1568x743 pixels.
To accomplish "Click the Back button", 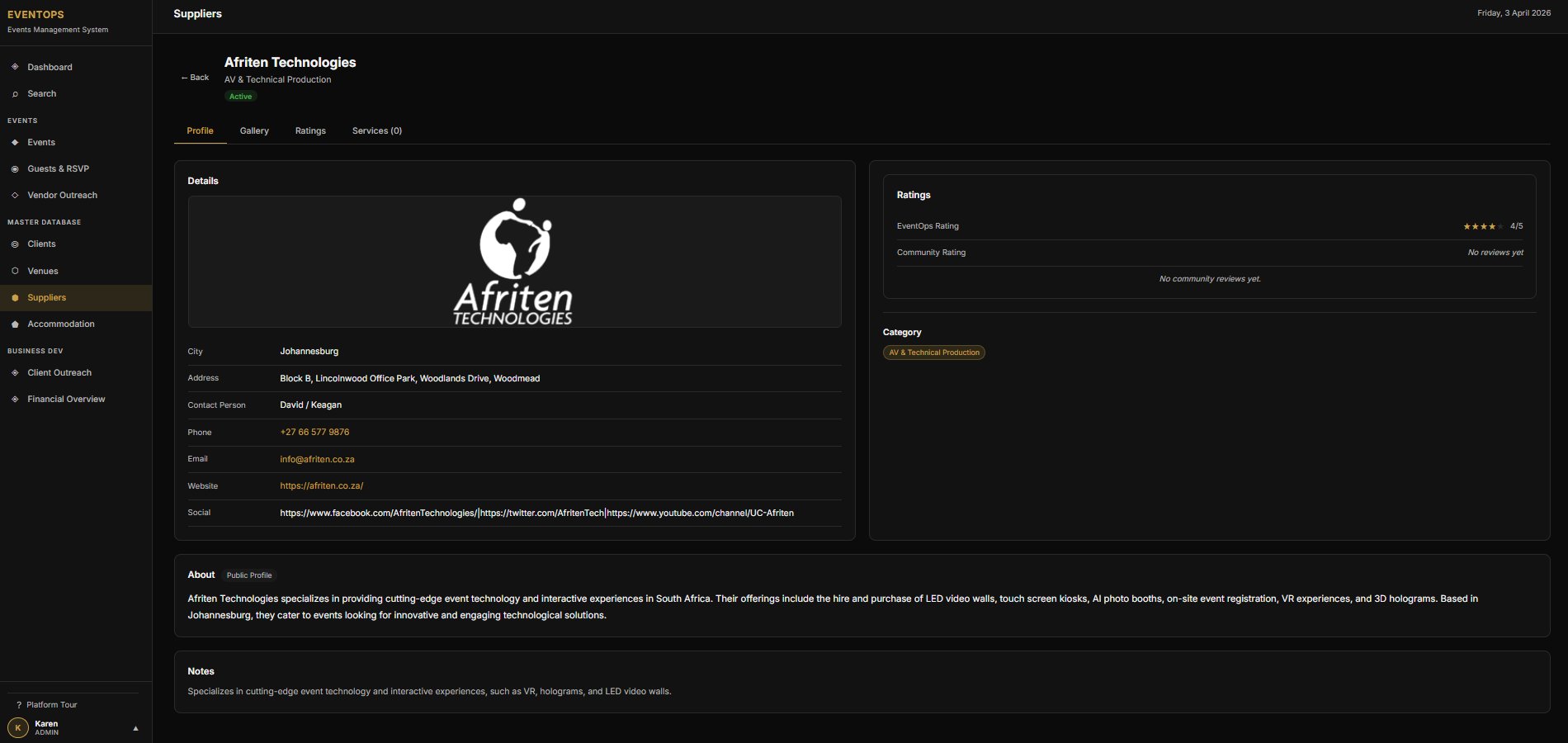I will click(x=196, y=78).
